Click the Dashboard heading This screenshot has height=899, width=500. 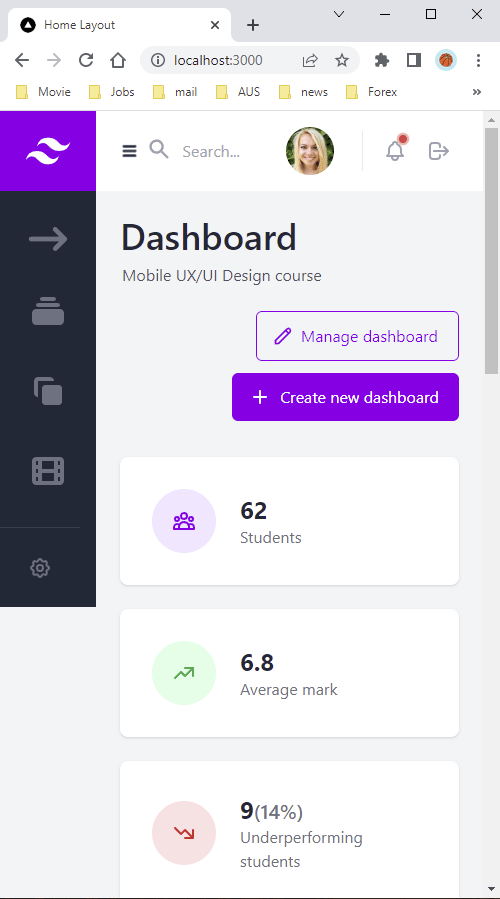coord(209,238)
